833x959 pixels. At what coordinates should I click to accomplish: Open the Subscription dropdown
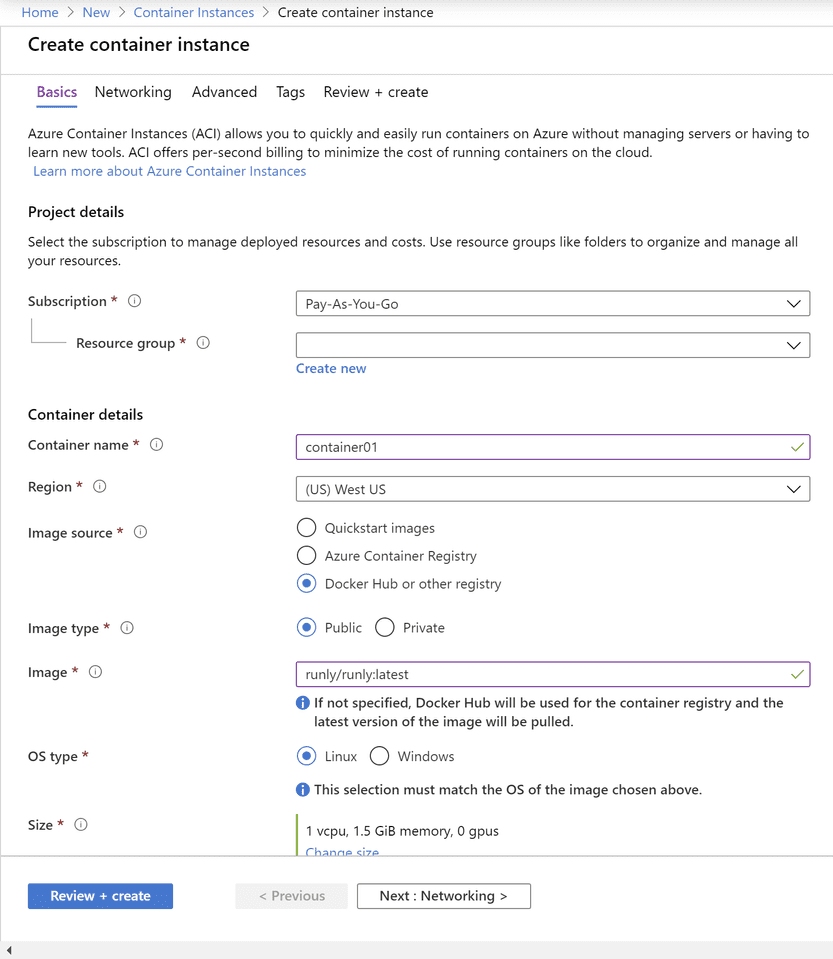tap(553, 303)
